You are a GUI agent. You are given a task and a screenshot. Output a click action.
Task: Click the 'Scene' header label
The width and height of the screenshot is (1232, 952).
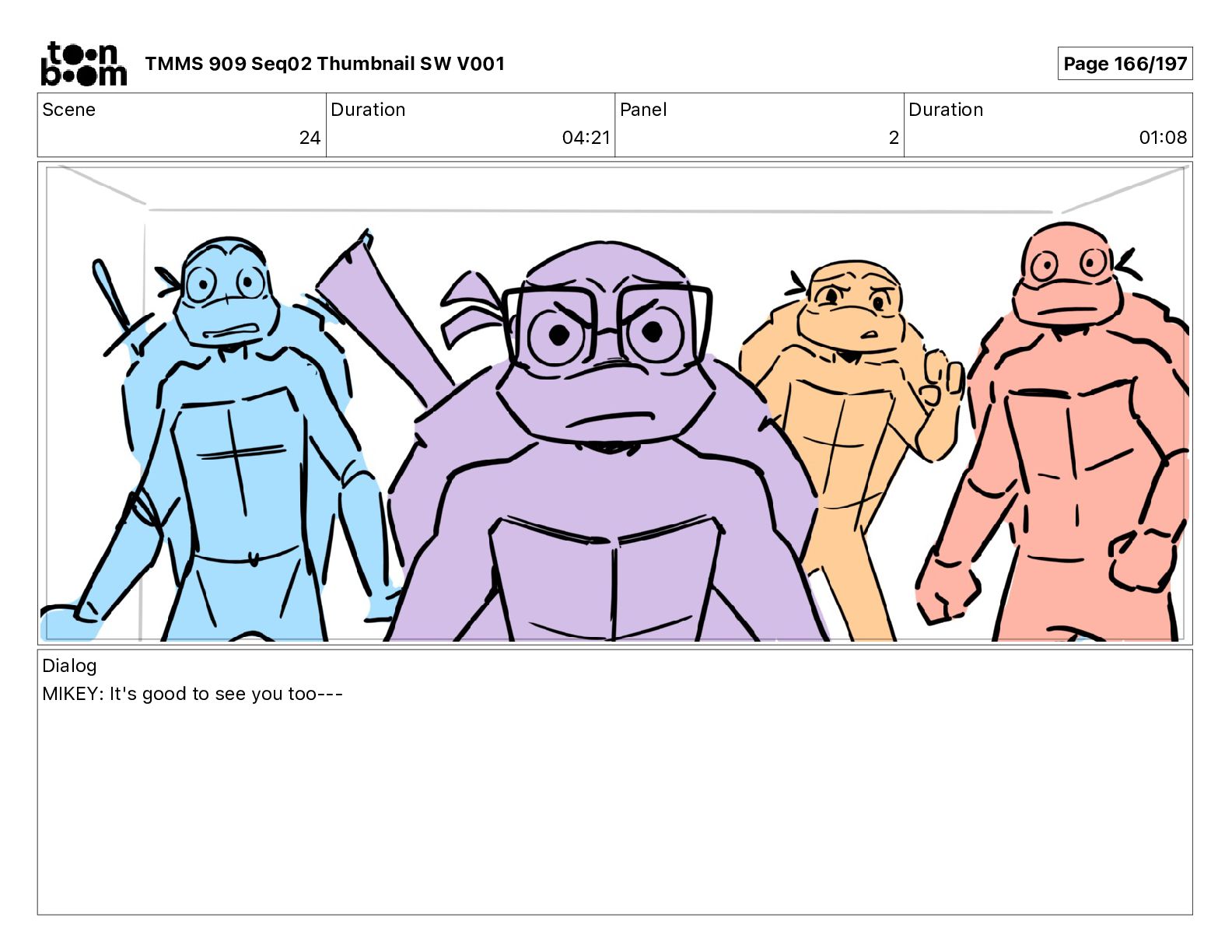68,110
